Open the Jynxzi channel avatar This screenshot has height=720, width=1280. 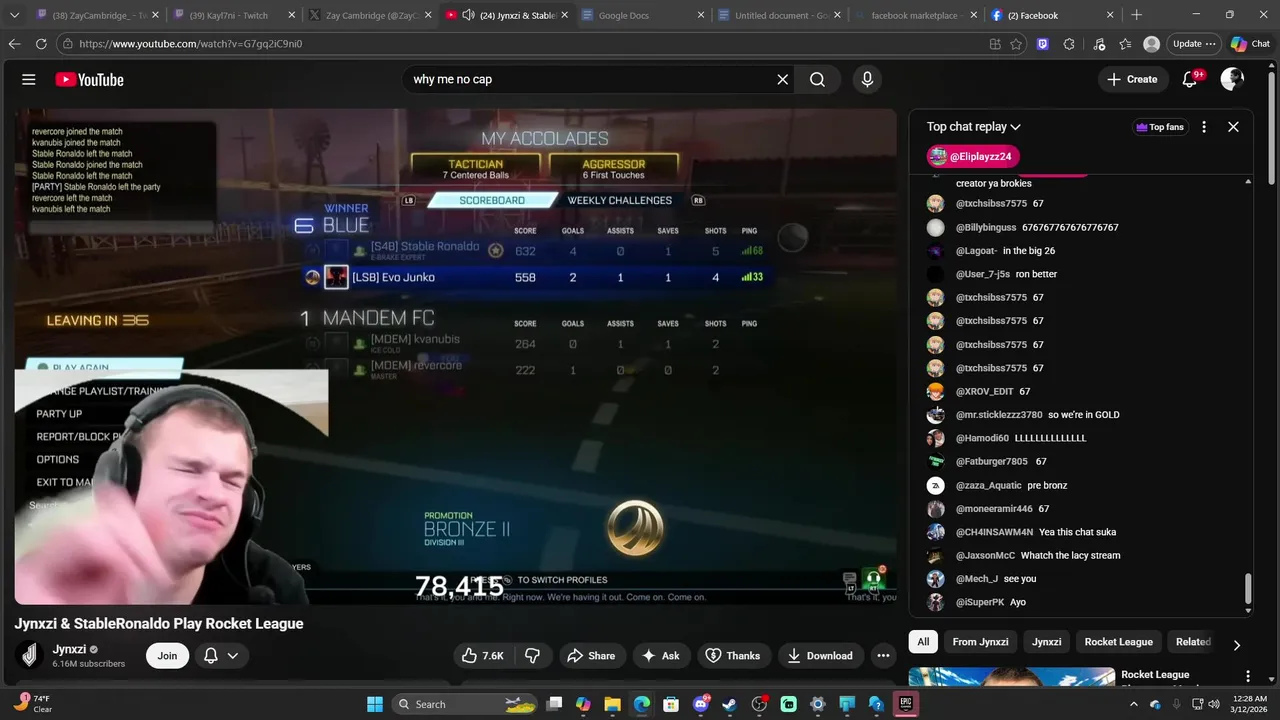(x=30, y=655)
